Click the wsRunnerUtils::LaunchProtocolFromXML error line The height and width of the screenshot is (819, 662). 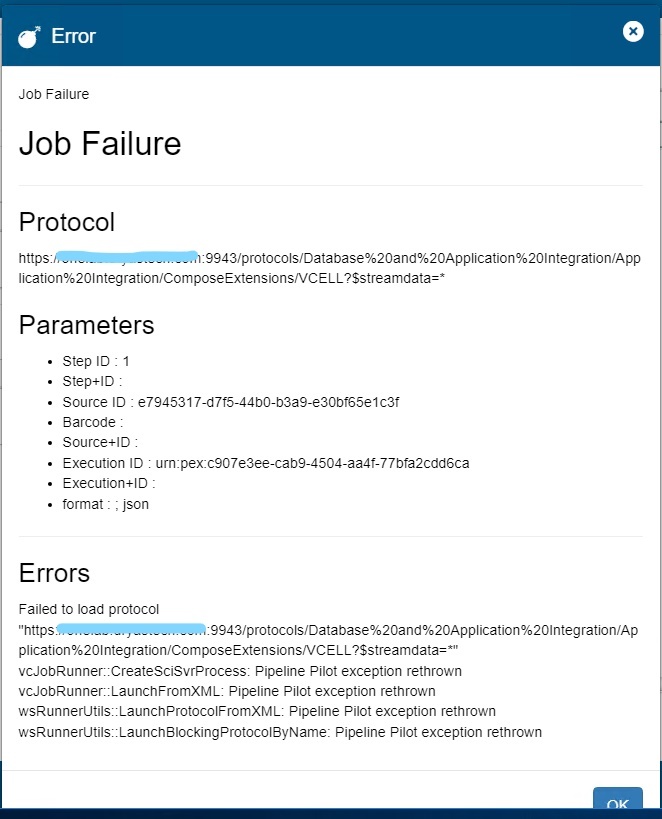(257, 711)
